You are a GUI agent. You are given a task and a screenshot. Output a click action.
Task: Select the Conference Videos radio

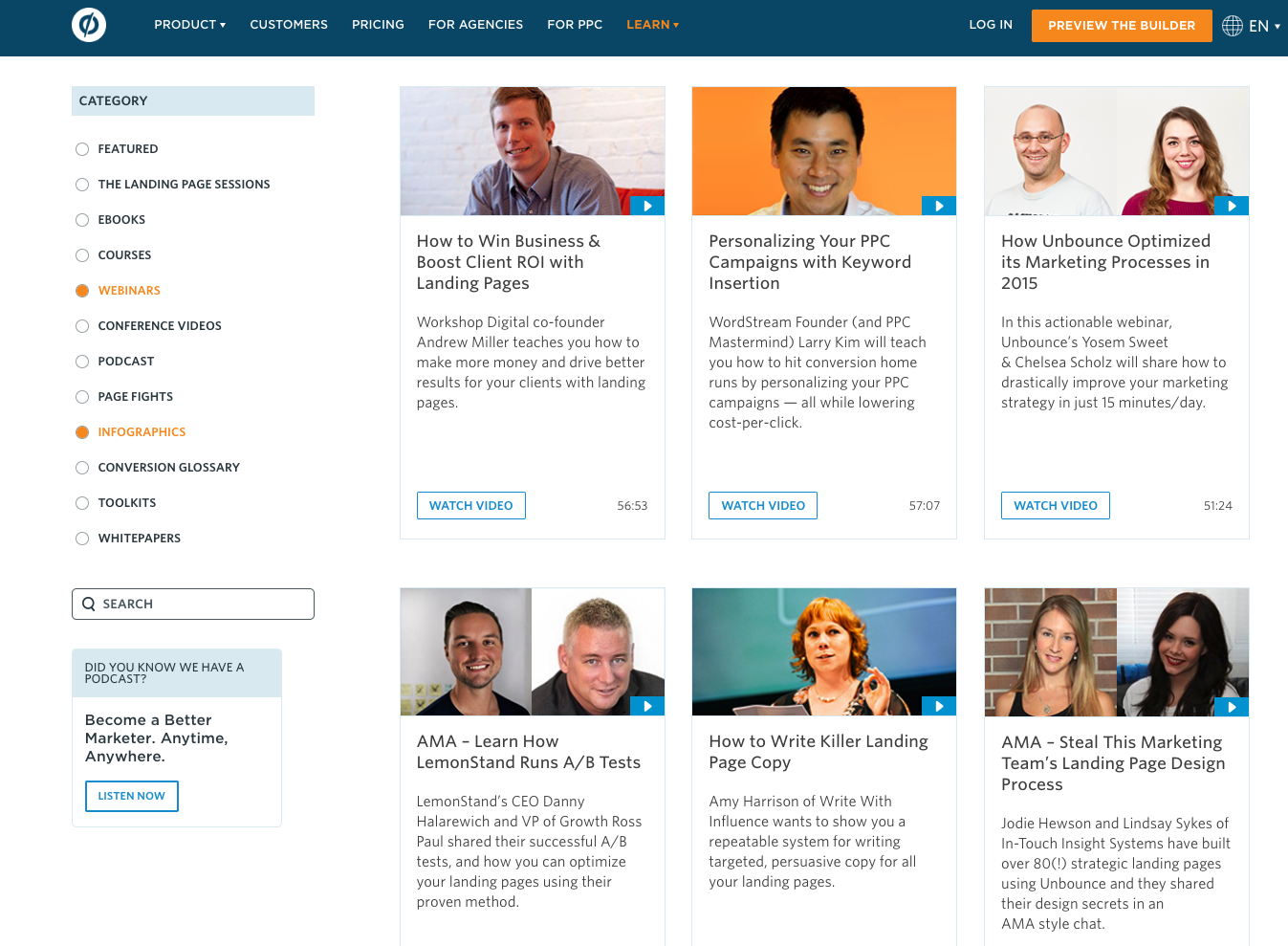(x=82, y=326)
